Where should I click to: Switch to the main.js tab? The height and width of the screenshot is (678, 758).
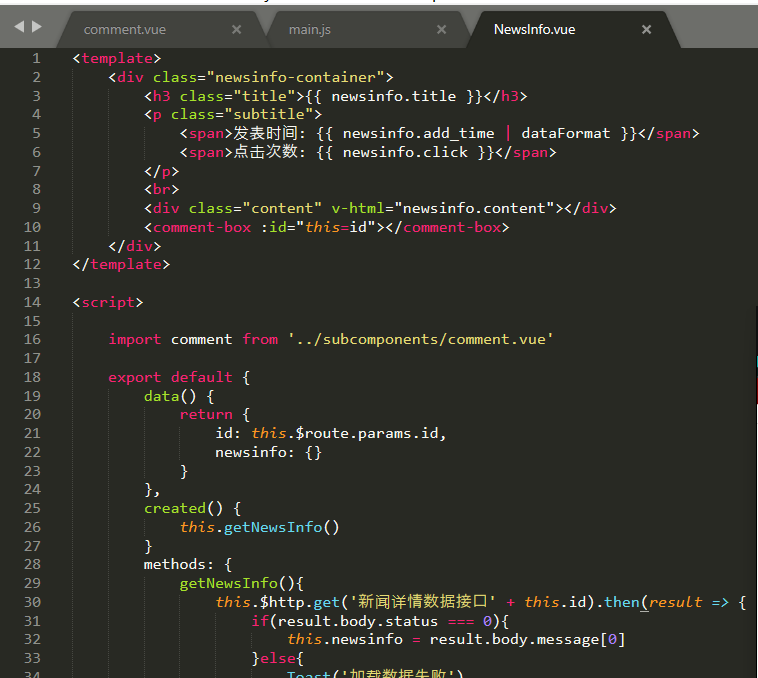click(x=309, y=29)
